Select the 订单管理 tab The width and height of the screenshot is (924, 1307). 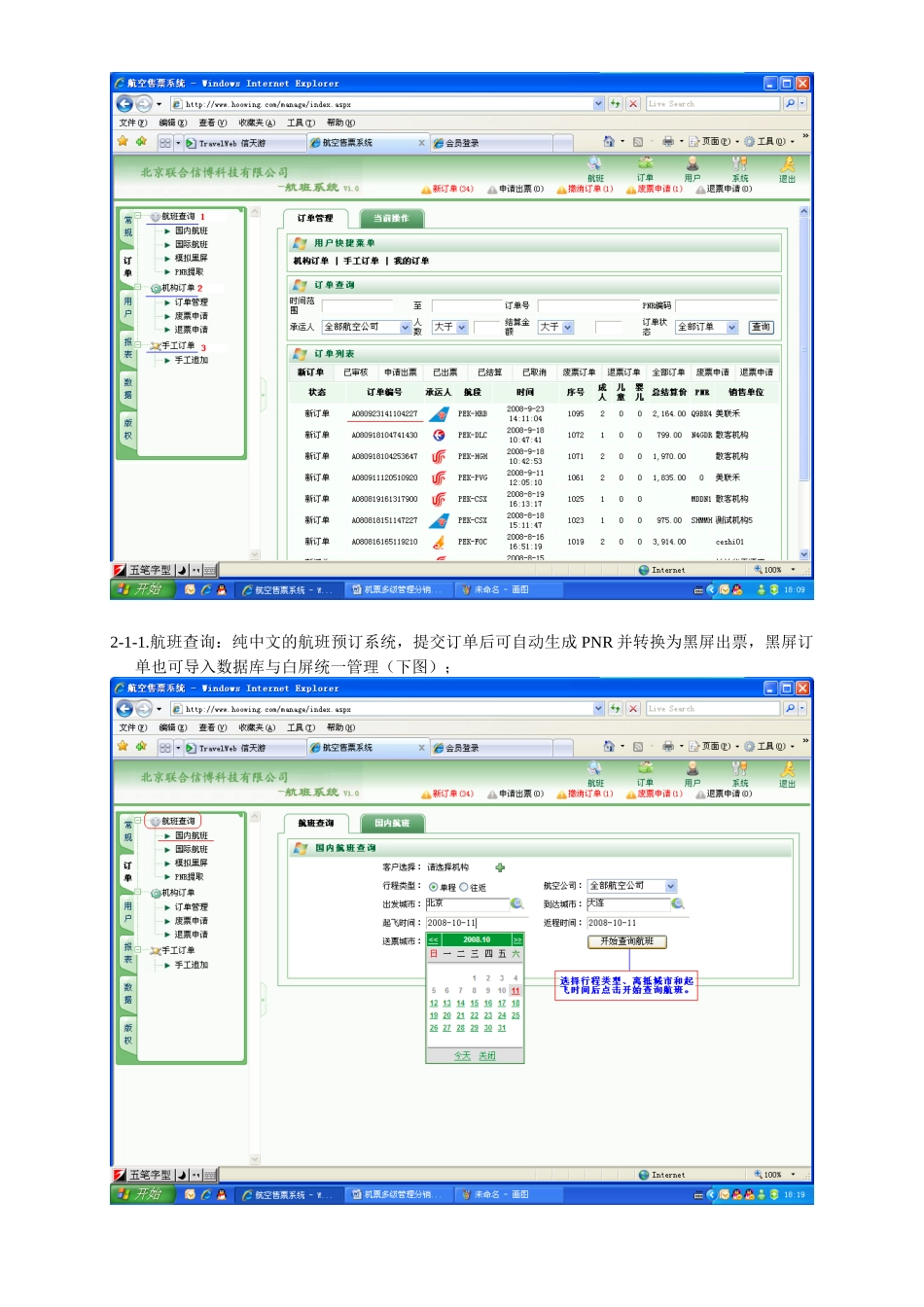coord(315,218)
